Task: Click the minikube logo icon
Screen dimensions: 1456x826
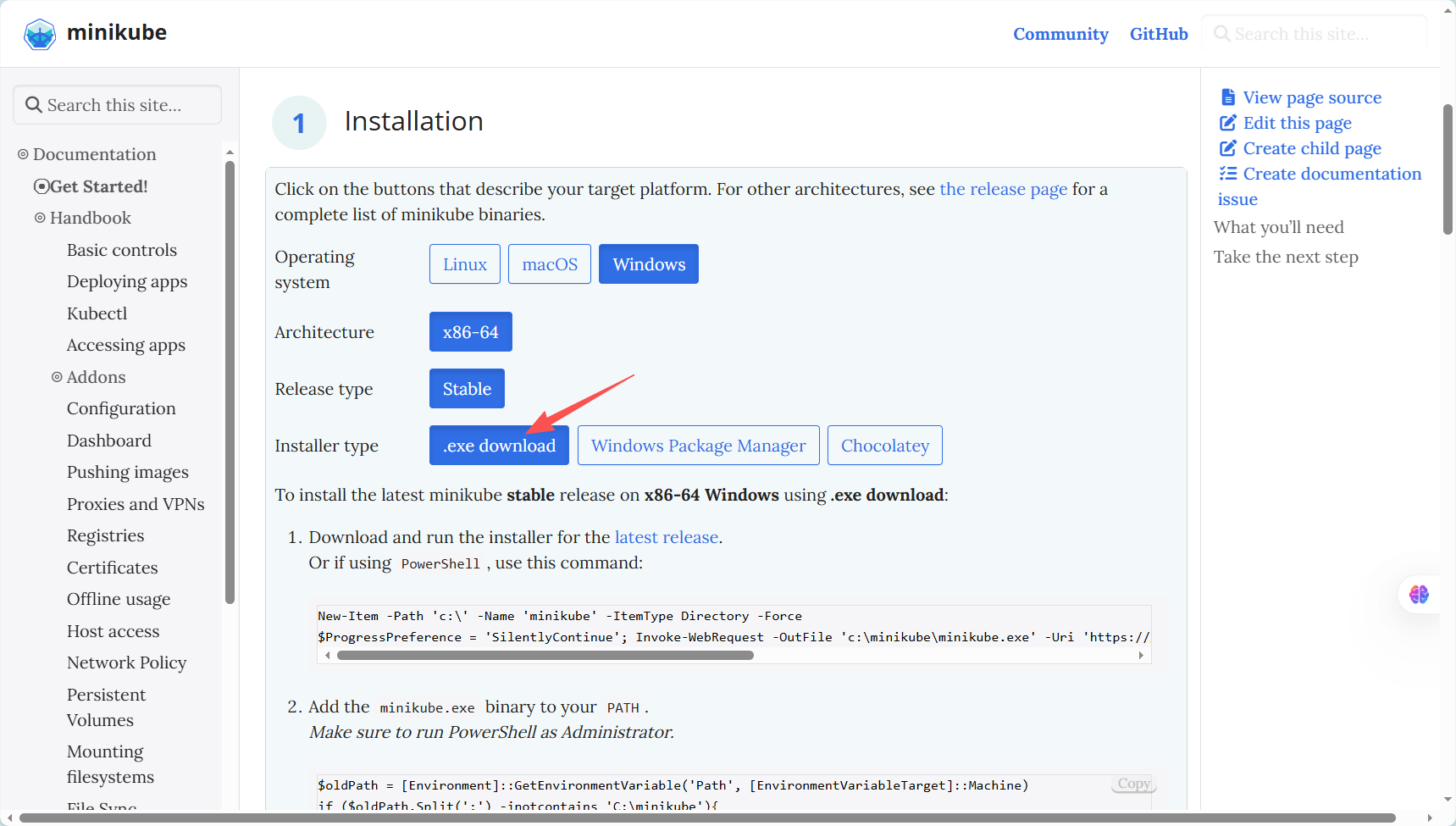Action: click(x=40, y=35)
